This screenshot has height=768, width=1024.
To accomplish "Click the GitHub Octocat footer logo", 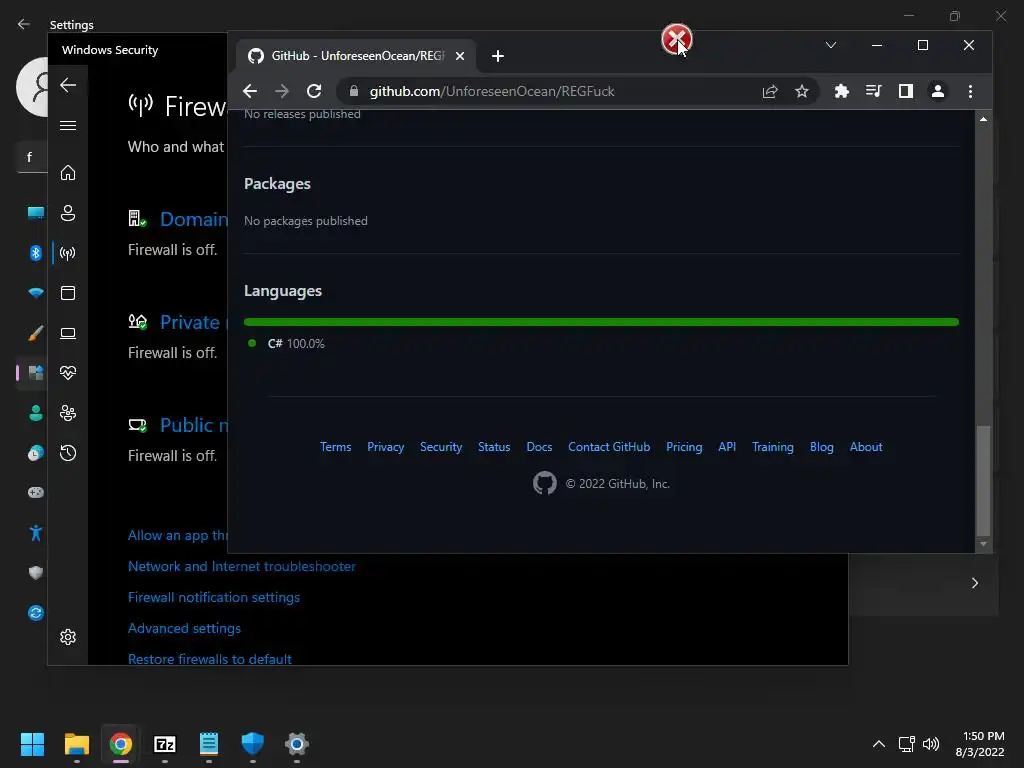I will pos(545,483).
